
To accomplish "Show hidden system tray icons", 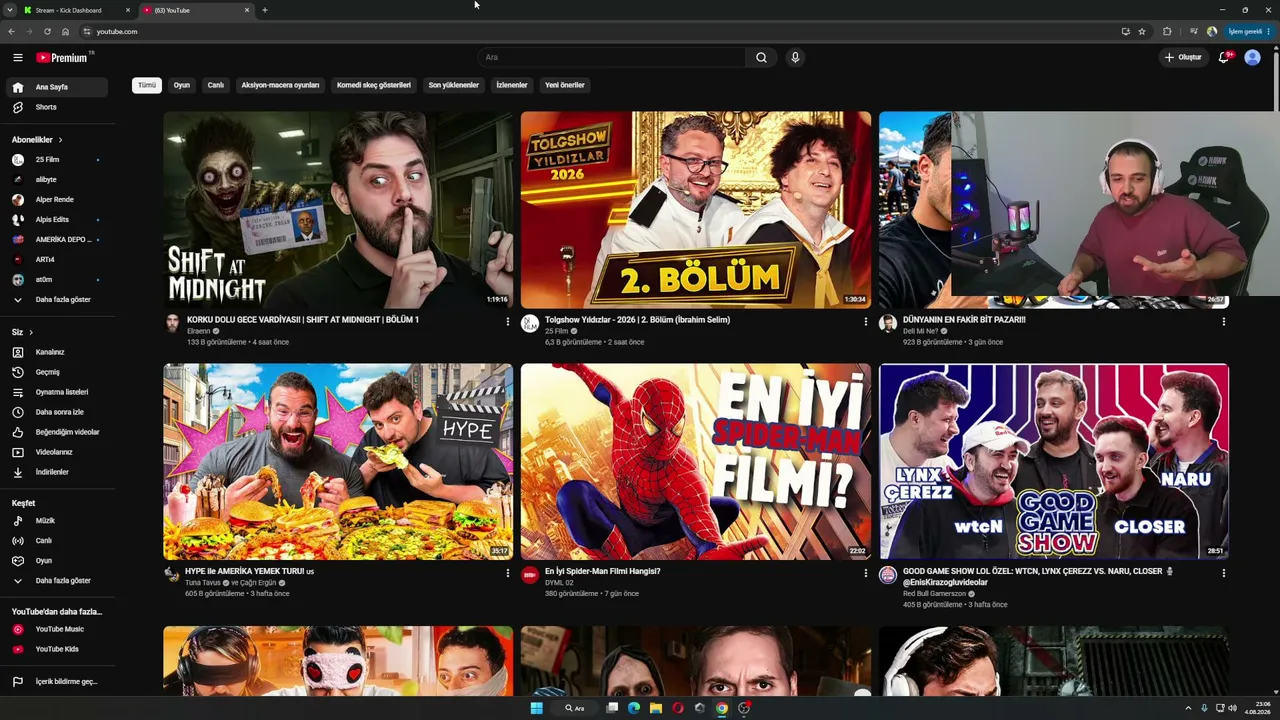I will pos(1189,708).
